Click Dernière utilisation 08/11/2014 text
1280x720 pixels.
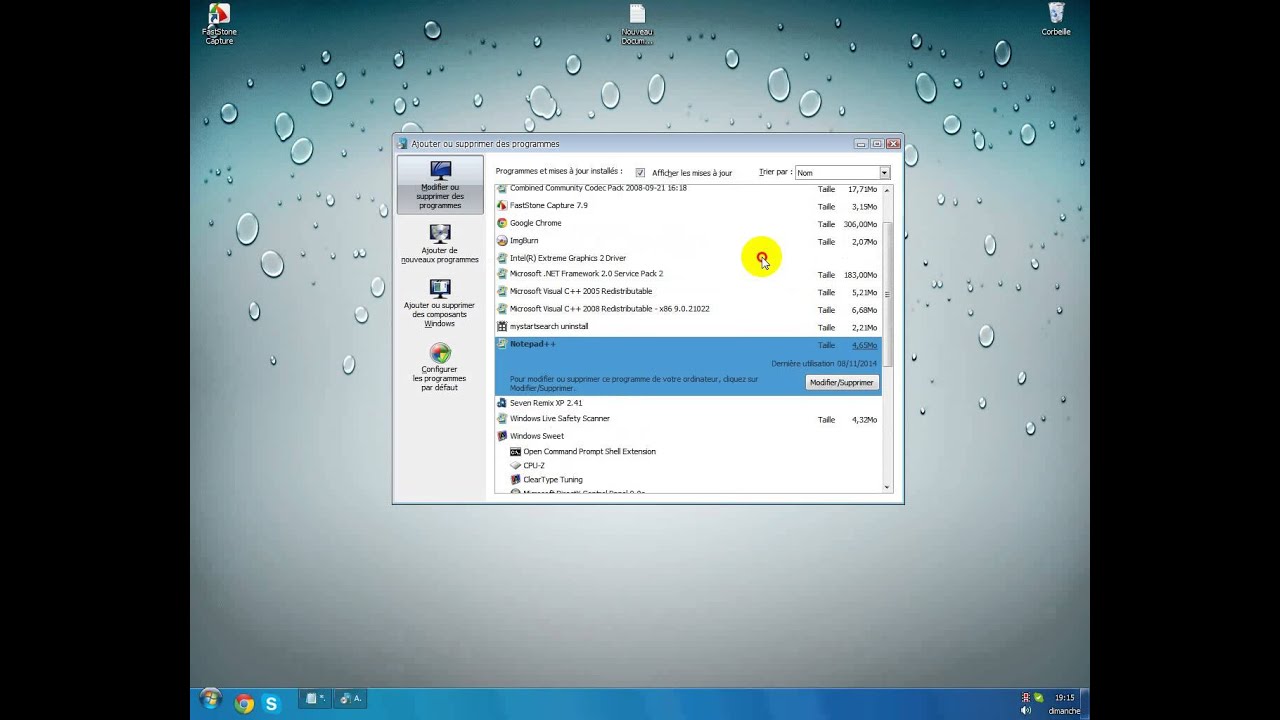pyautogui.click(x=824, y=364)
